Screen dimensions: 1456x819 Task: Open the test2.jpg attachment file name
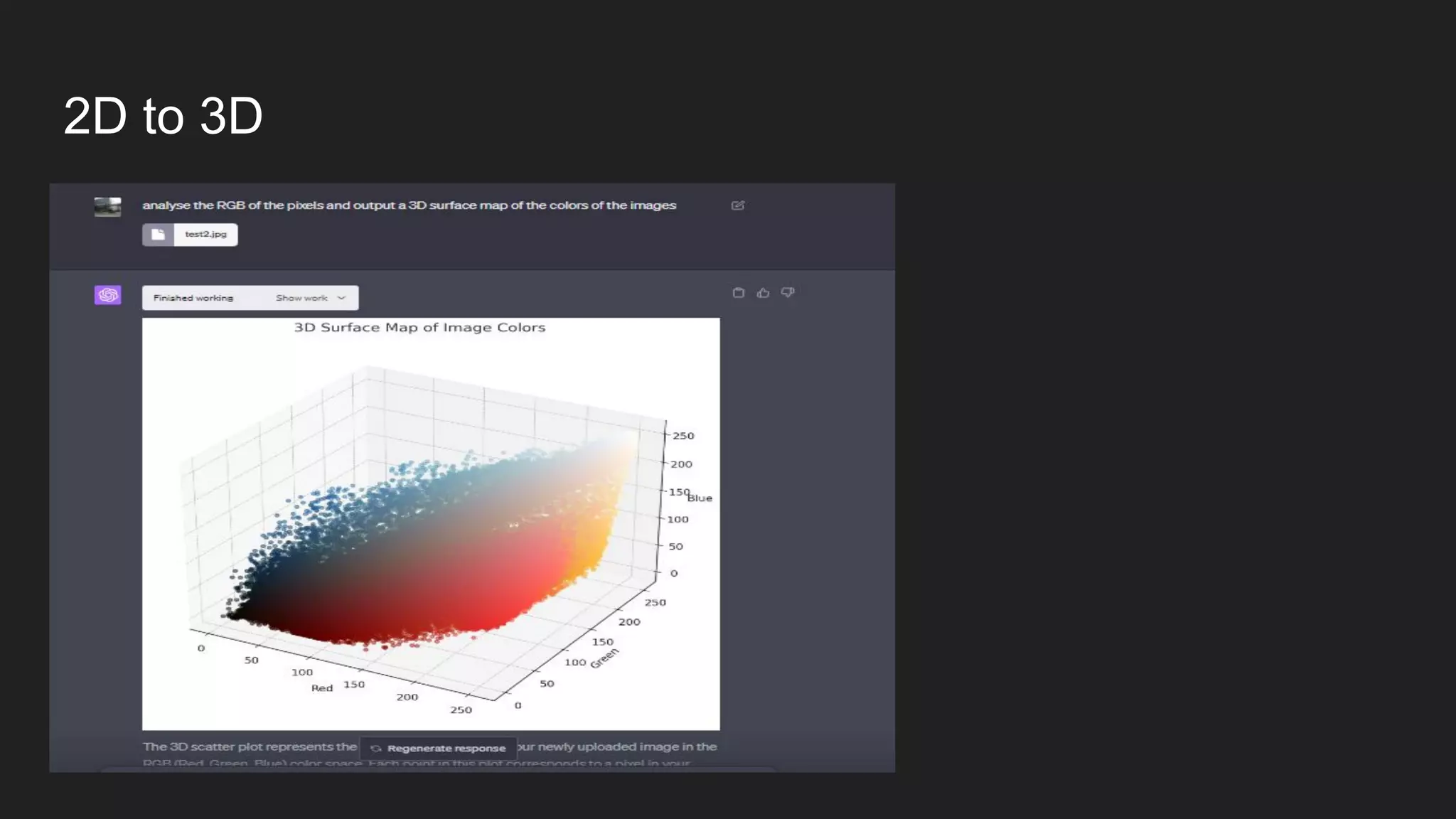point(205,235)
